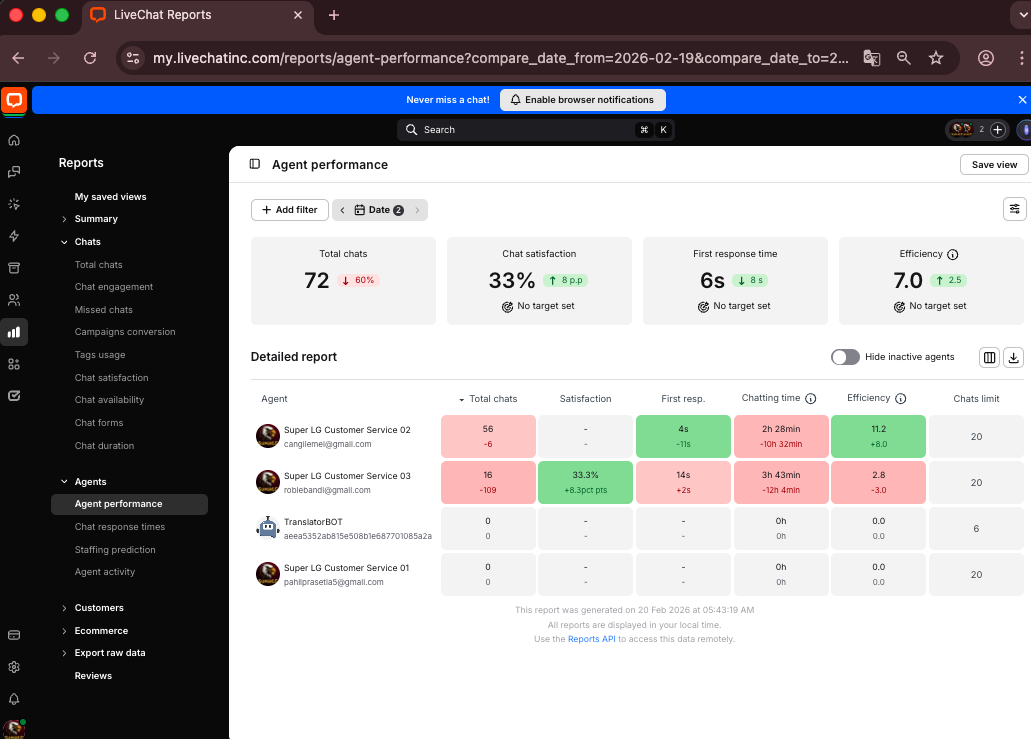Screen dimensions: 1031x739
Task: Open Settings gear icon in left sidebar
Action: (14, 667)
